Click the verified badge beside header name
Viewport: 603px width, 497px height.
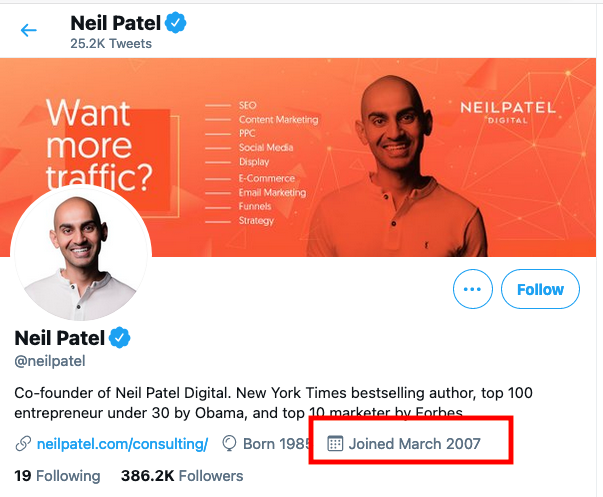click(176, 23)
